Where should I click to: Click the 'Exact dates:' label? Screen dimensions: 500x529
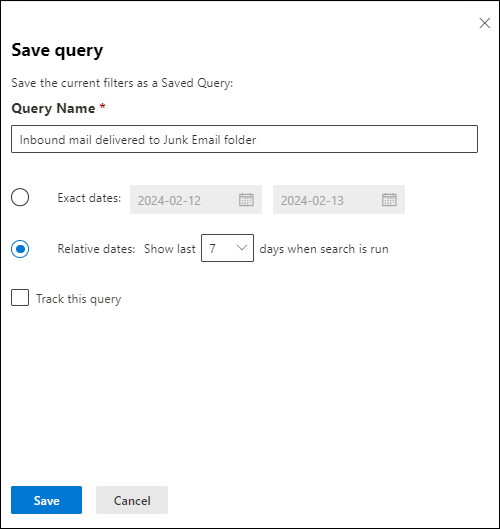[89, 198]
